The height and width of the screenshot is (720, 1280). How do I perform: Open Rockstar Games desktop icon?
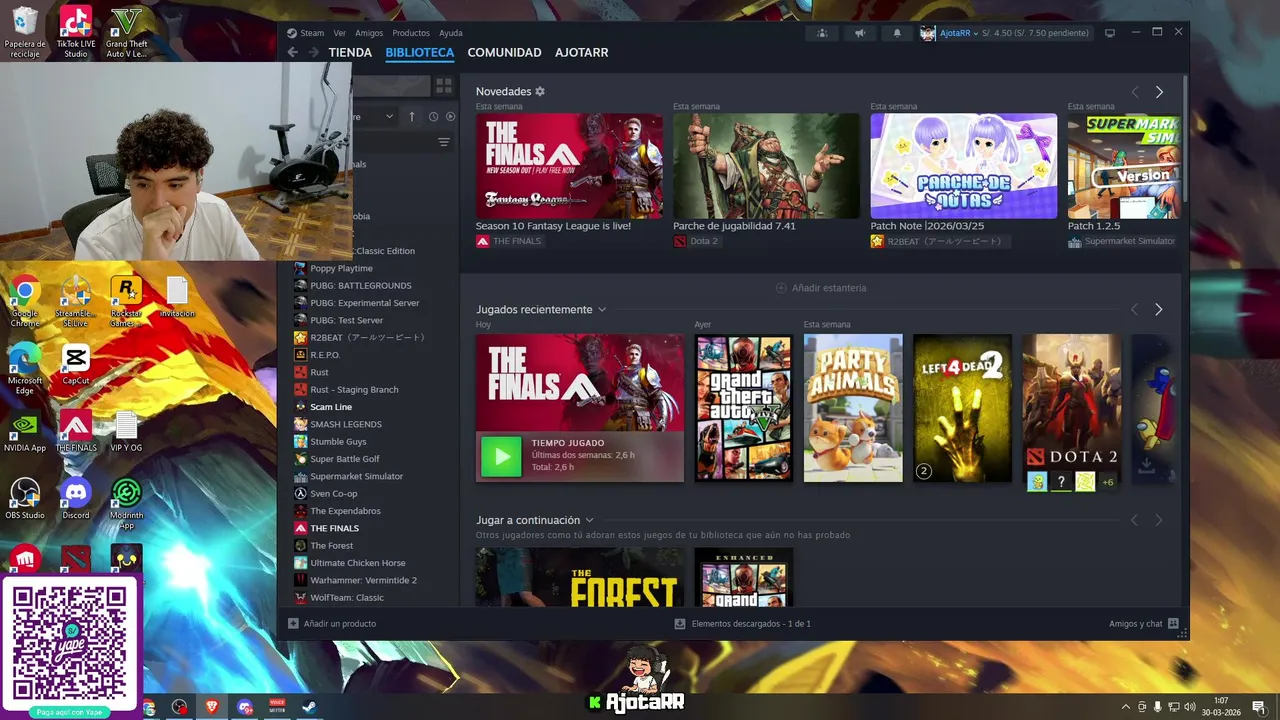(x=126, y=302)
